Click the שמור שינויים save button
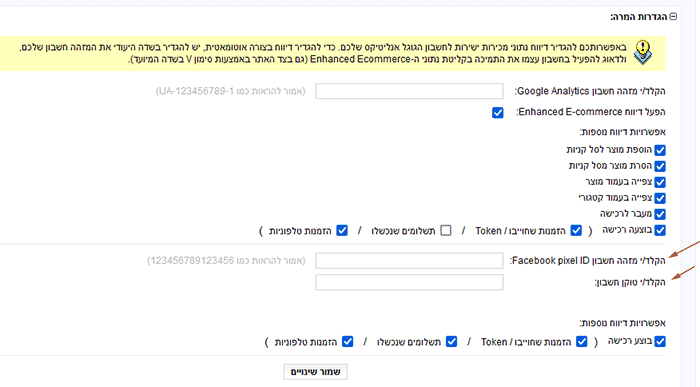Viewport: 700px width, 387px height. coord(316,372)
